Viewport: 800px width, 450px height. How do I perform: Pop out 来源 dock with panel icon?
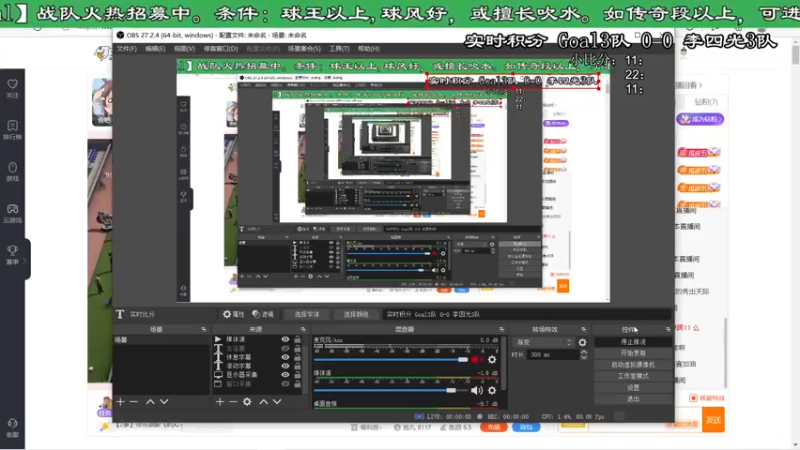coord(303,330)
